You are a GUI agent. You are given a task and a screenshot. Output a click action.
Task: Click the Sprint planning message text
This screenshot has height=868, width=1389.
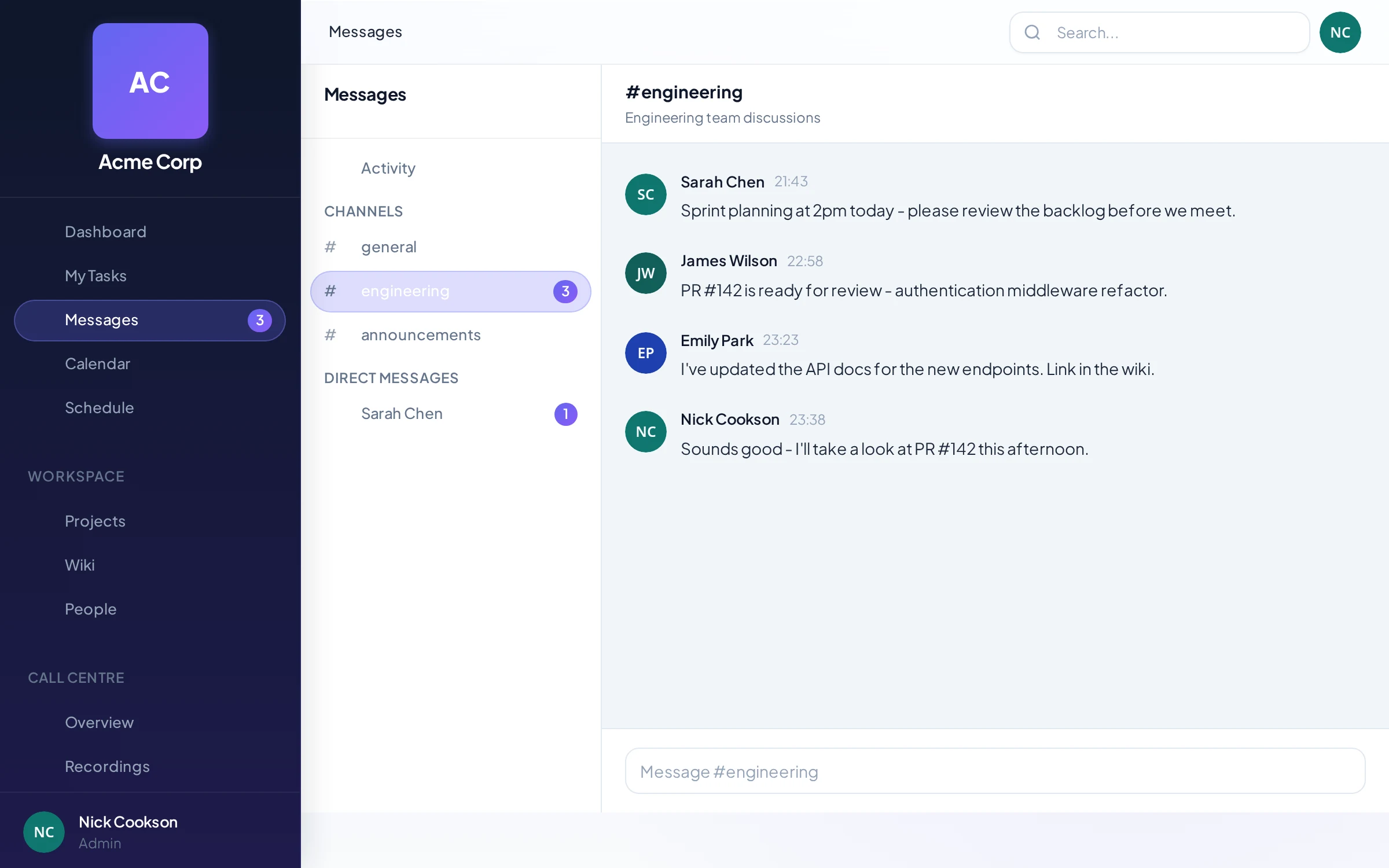[958, 211]
